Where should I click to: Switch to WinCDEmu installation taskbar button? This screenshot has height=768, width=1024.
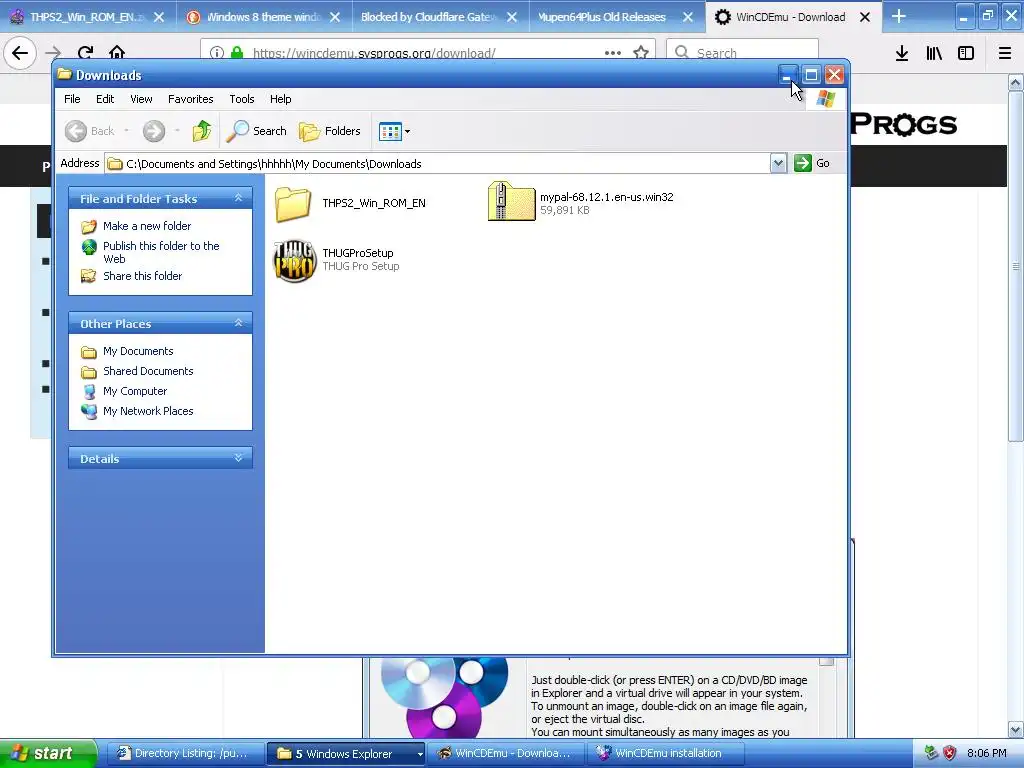[x=665, y=754]
